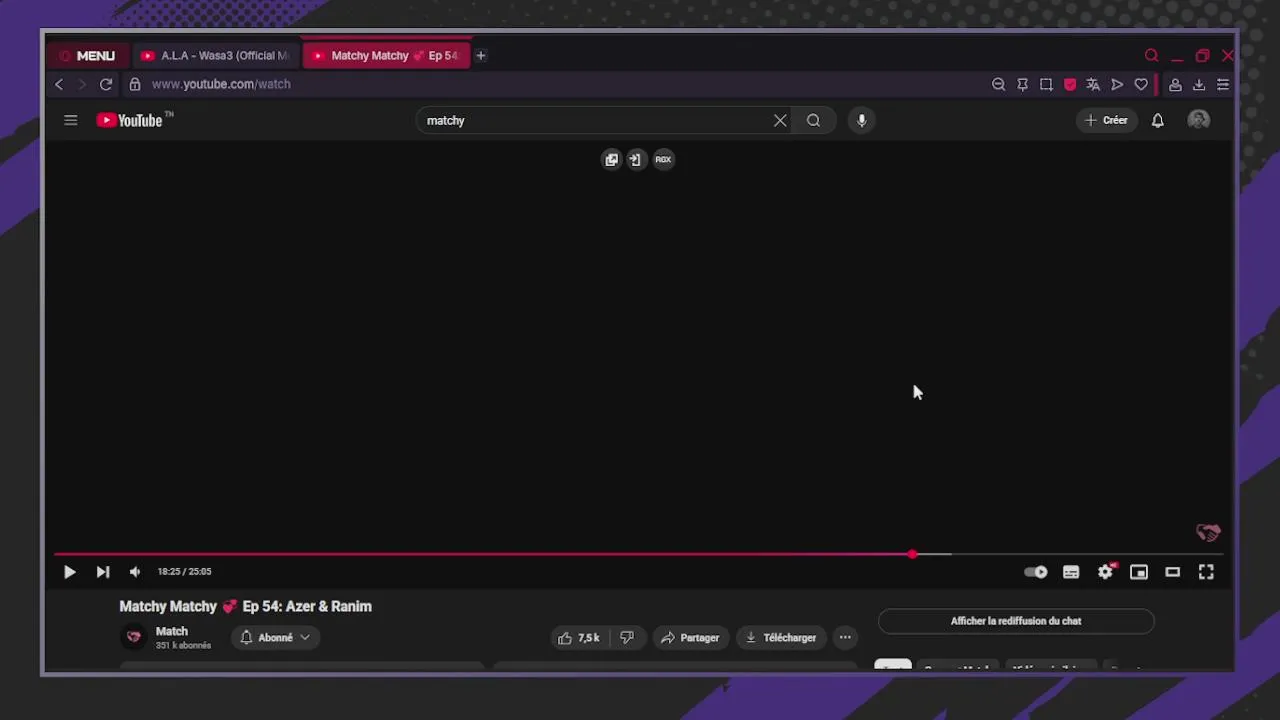Start voice search with microphone

(862, 120)
